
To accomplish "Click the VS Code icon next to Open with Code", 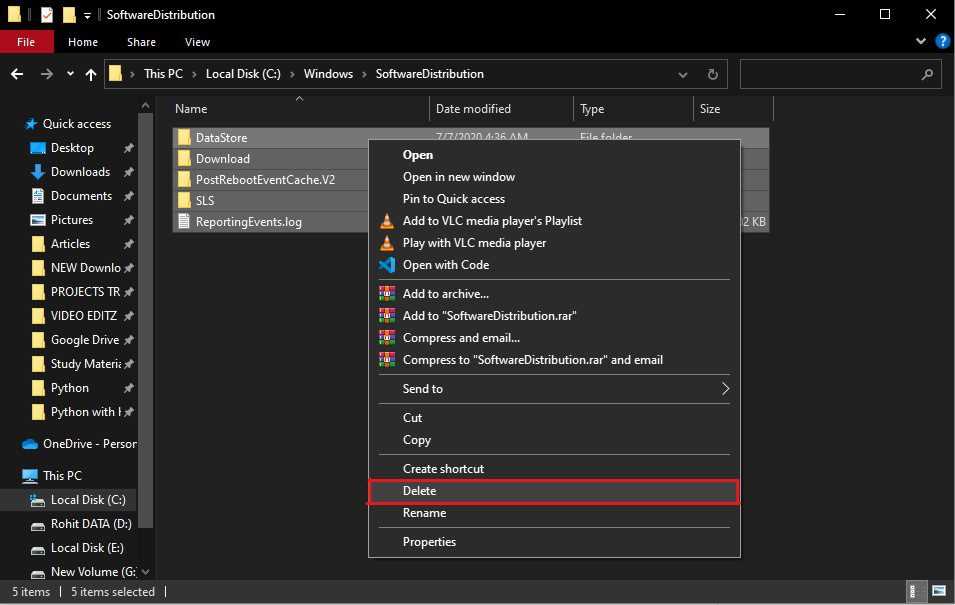I will pos(387,265).
